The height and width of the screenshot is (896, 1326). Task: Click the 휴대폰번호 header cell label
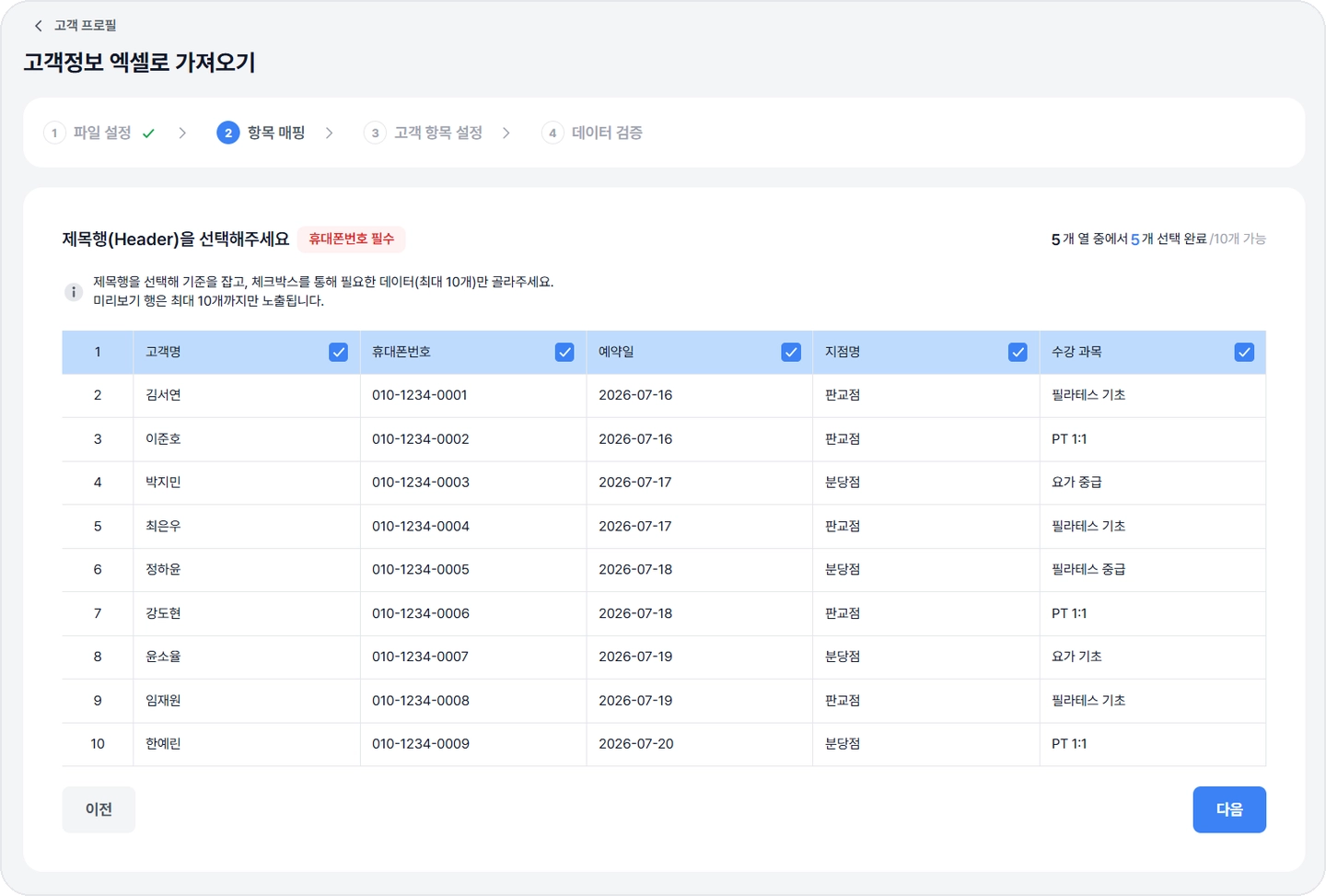(401, 352)
